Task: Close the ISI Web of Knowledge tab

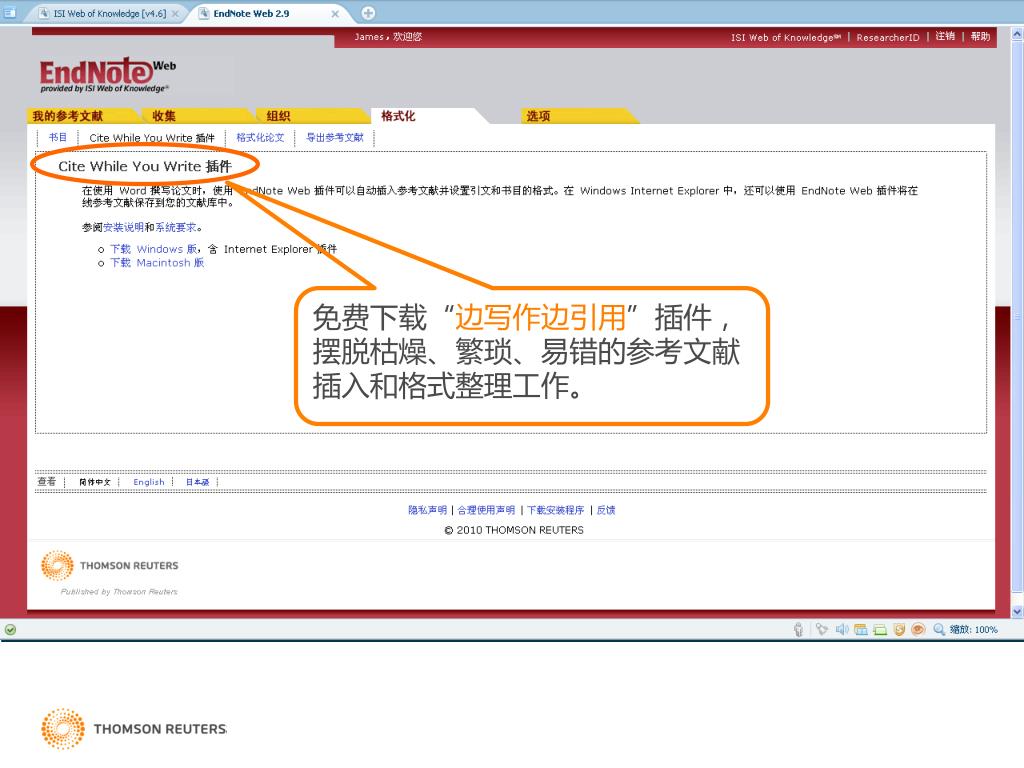Action: [175, 14]
